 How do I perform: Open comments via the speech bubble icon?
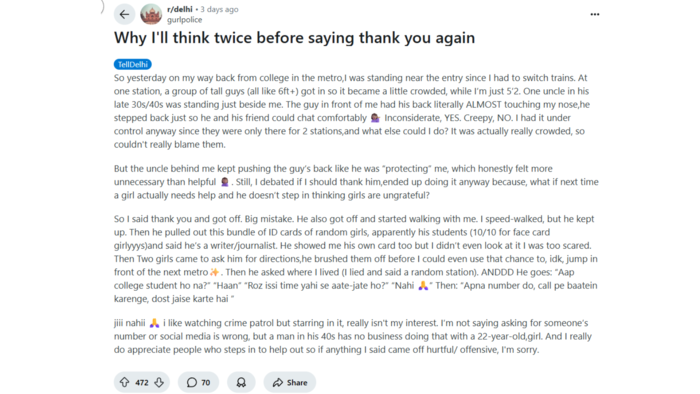[192, 382]
